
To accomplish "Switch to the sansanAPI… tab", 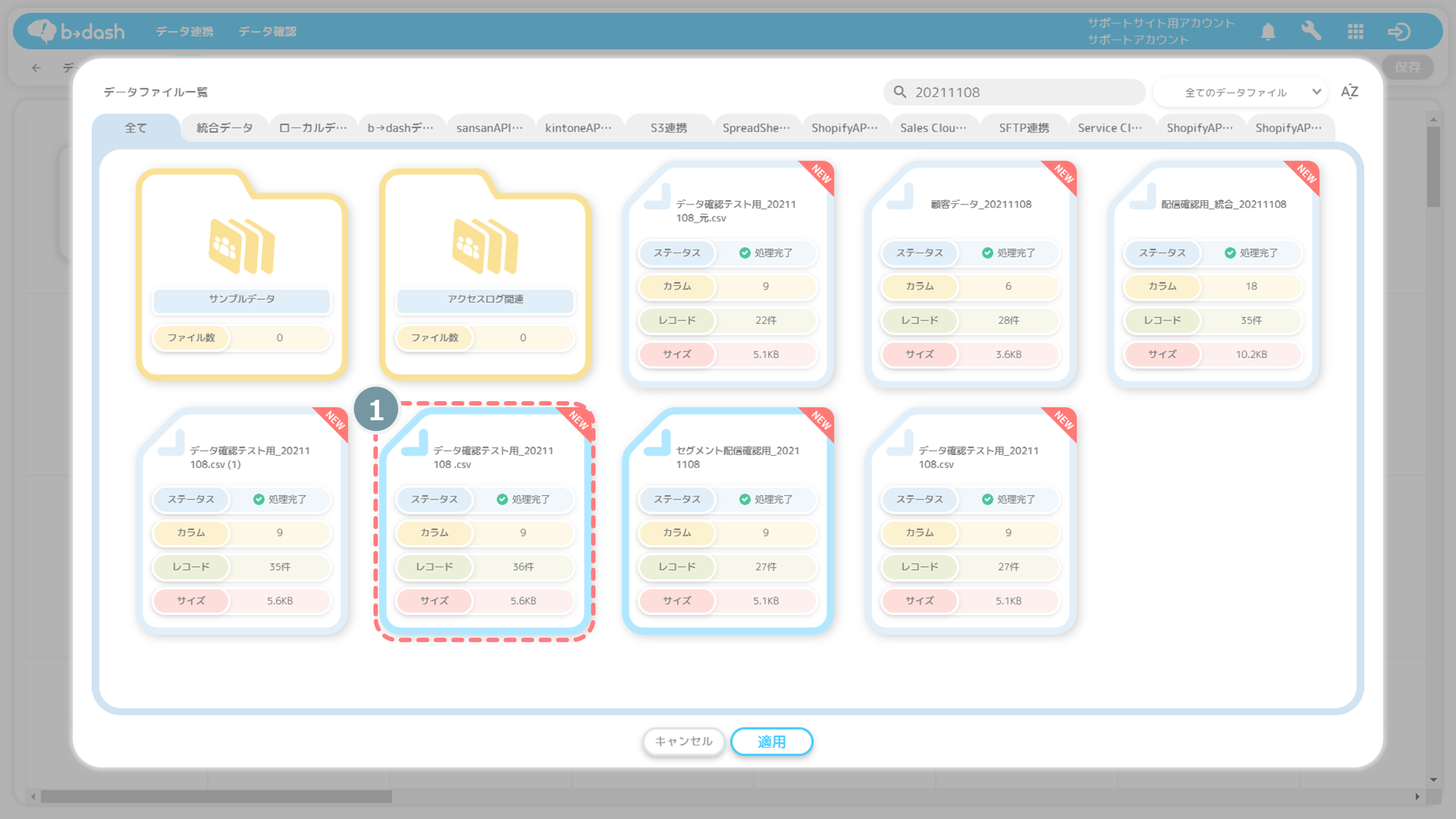I will [490, 128].
